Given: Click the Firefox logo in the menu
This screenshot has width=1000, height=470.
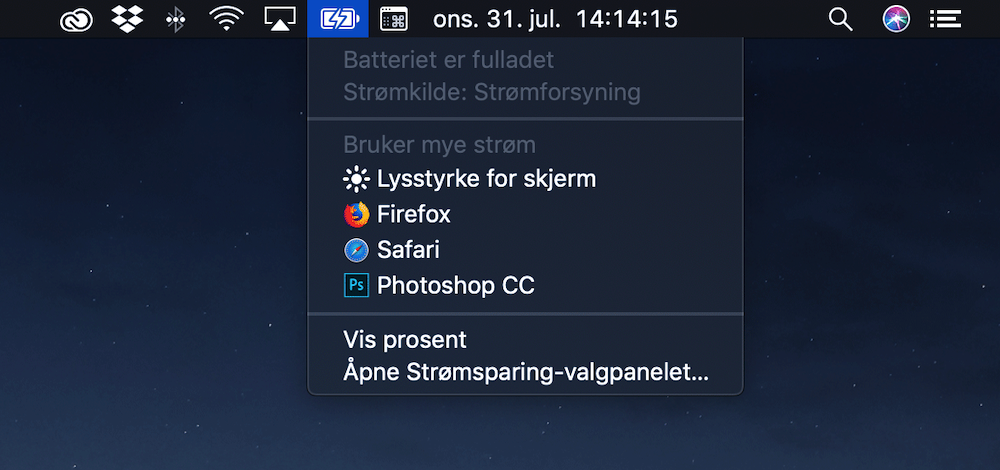Looking at the screenshot, I should tap(357, 214).
